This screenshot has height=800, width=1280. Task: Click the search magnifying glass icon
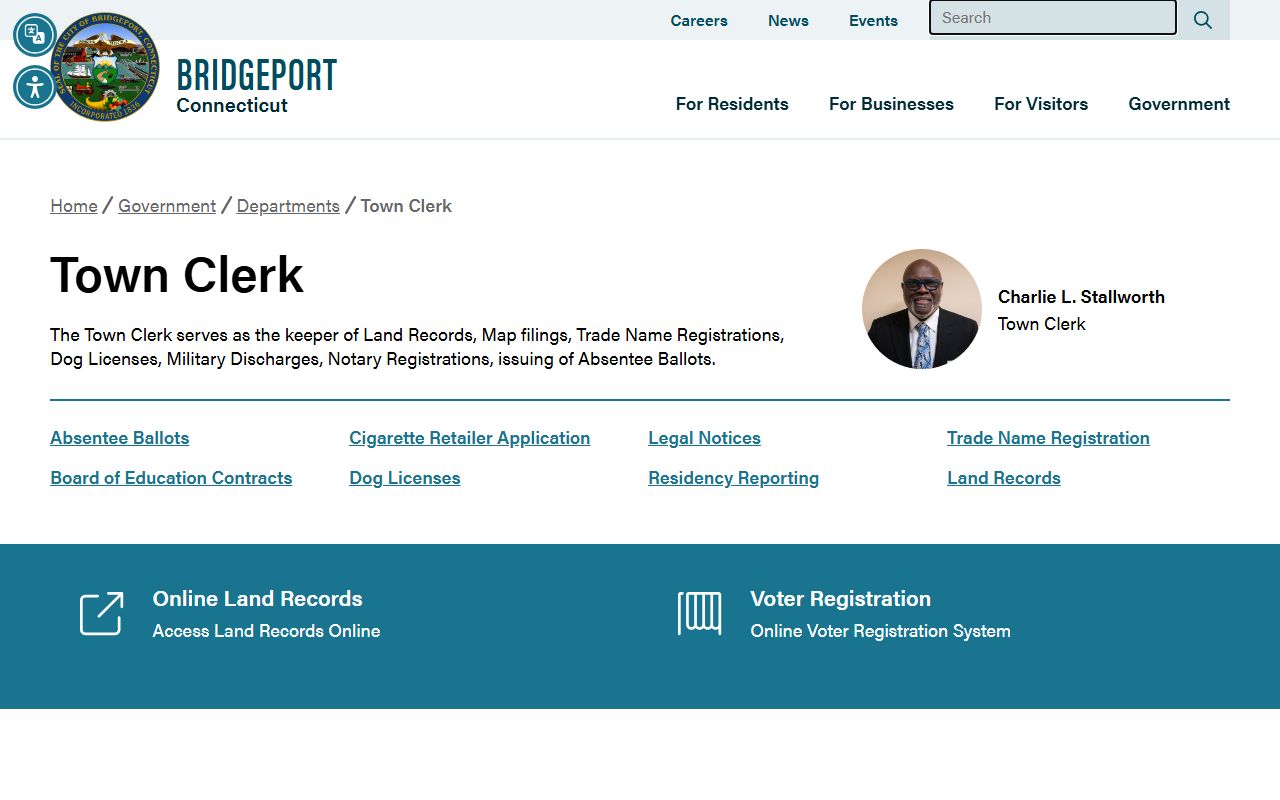1203,20
